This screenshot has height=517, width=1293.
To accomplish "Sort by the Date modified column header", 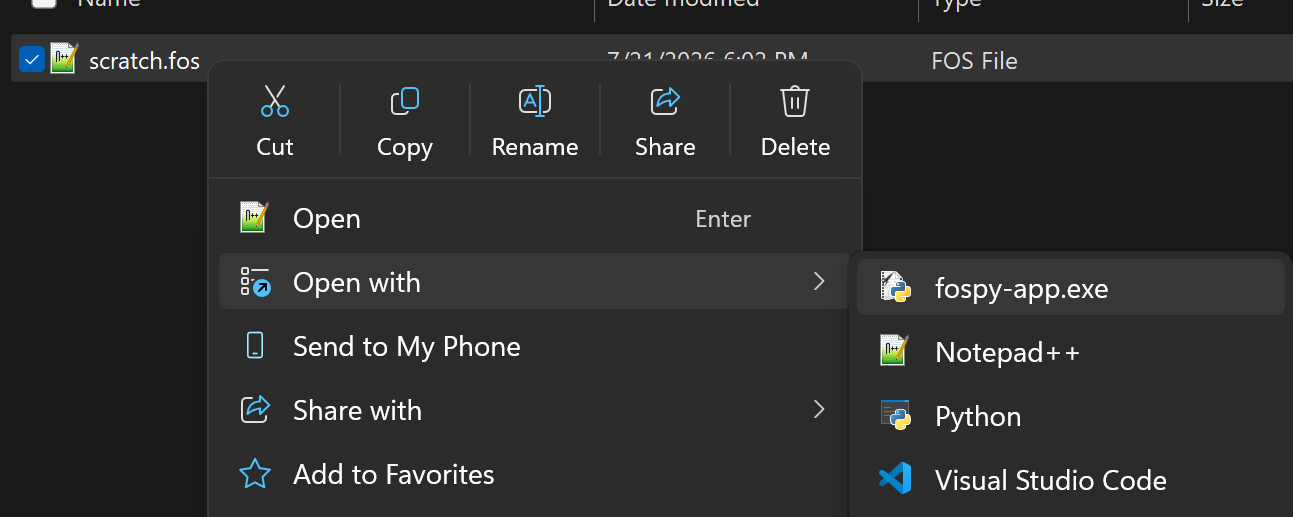I will 683,3.
